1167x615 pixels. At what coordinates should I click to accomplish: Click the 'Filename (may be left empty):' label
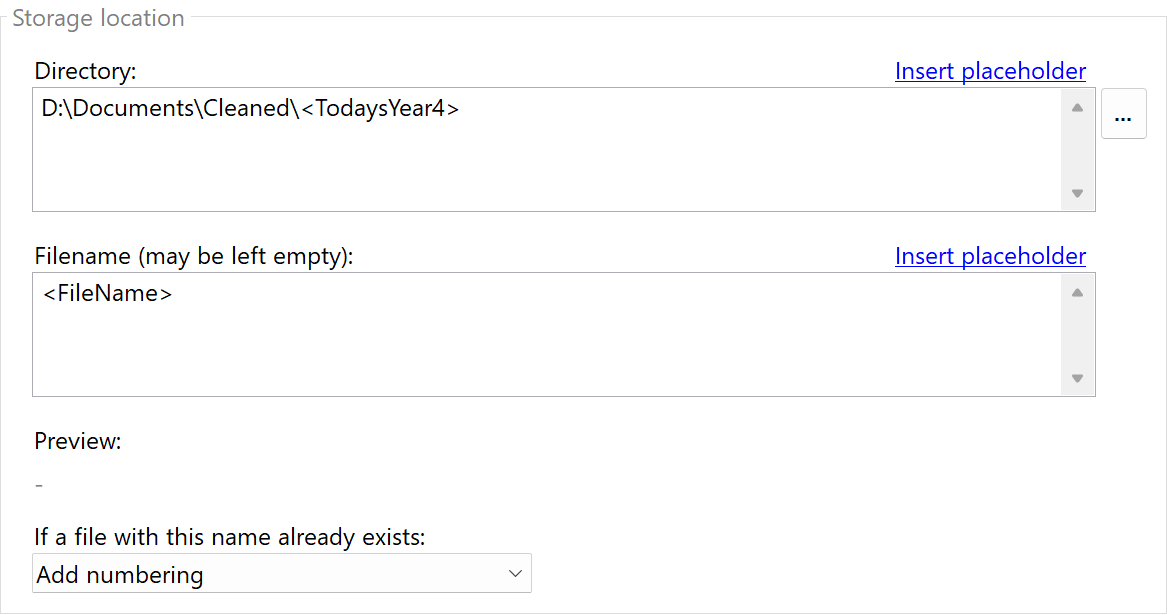click(x=194, y=256)
